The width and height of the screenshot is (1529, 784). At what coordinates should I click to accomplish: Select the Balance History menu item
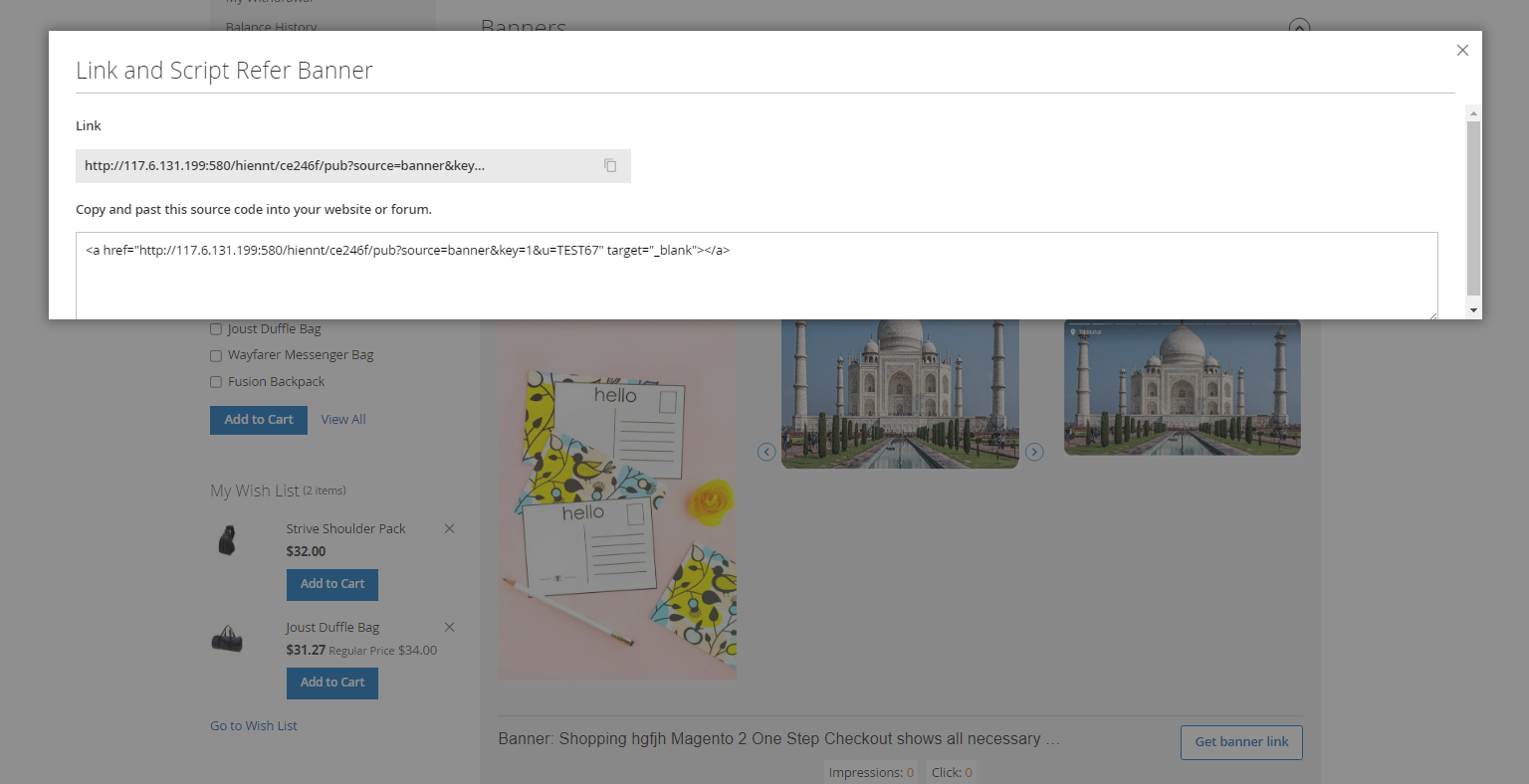[271, 27]
